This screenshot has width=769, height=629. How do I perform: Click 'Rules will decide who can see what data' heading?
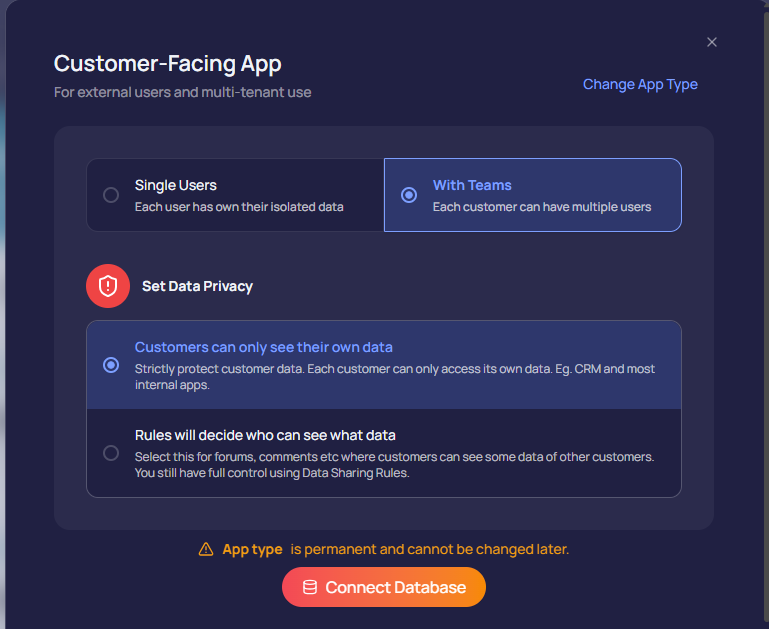click(x=265, y=435)
